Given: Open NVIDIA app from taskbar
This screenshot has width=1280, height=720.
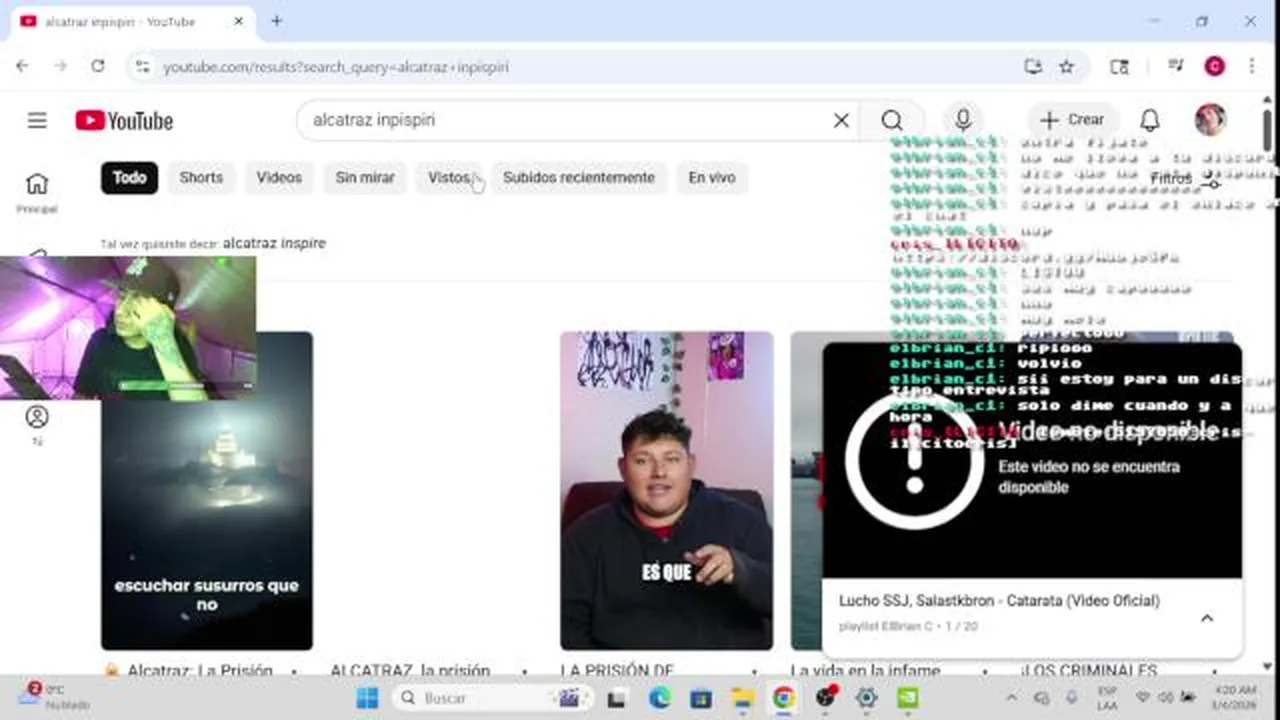Looking at the screenshot, I should click(x=907, y=698).
